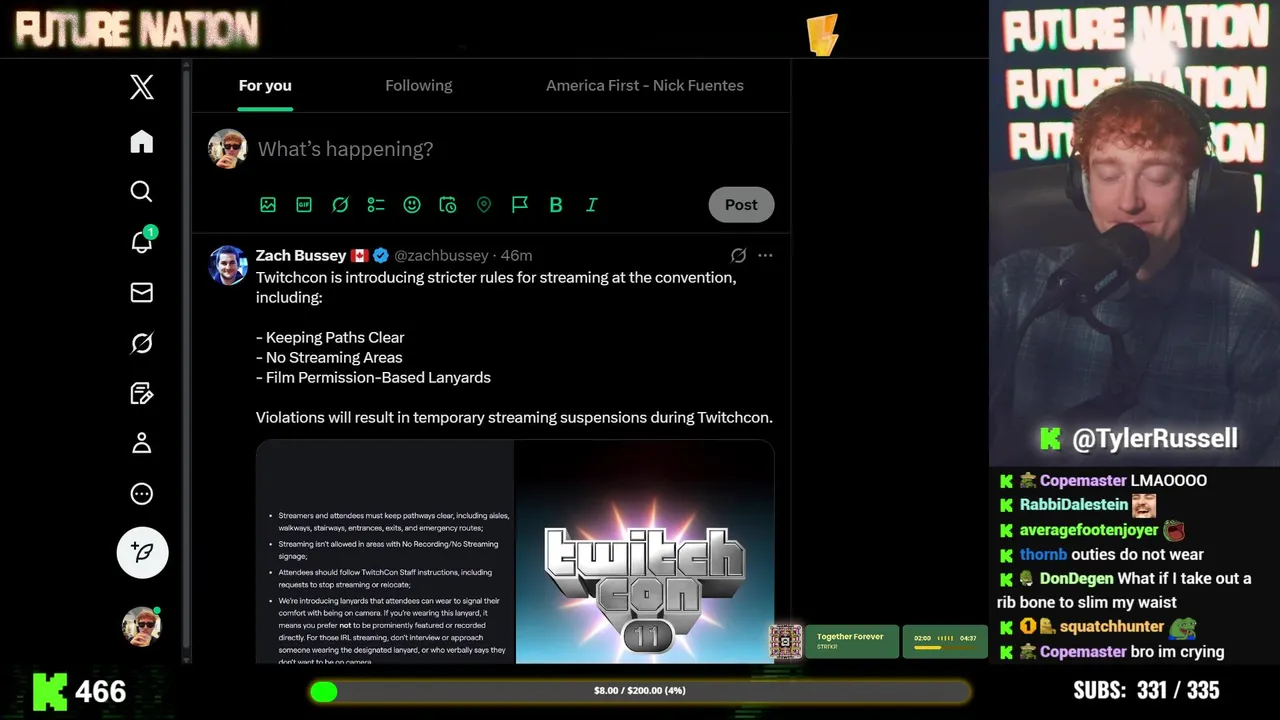Image resolution: width=1280 pixels, height=720 pixels.
Task: Toggle italic formatting in composer
Action: tap(592, 205)
